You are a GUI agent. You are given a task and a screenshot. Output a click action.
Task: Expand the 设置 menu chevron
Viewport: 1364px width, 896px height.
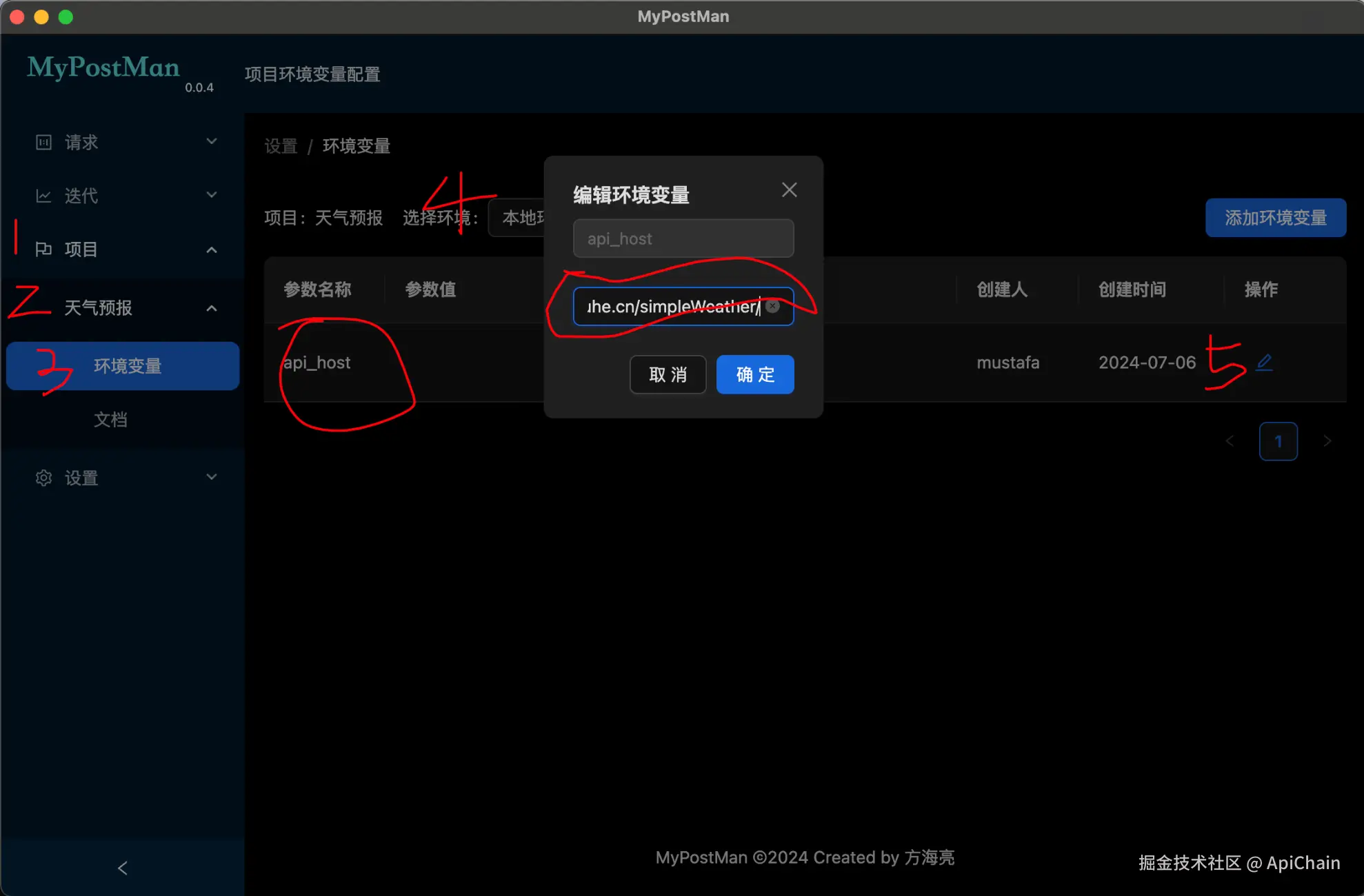(x=212, y=477)
